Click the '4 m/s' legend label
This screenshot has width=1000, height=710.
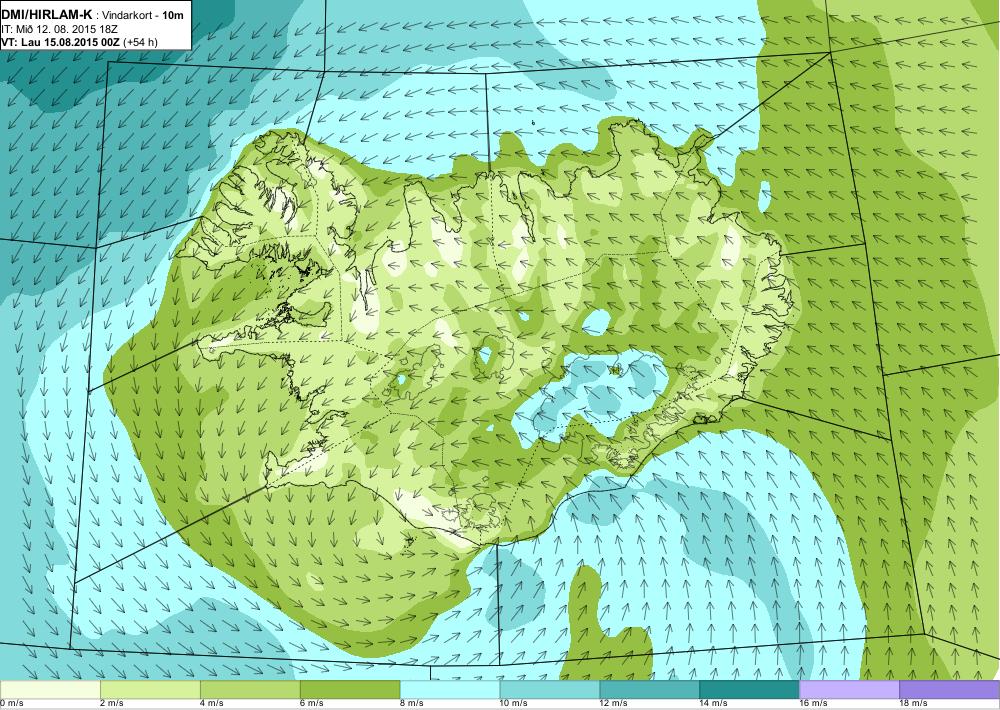pyautogui.click(x=212, y=704)
